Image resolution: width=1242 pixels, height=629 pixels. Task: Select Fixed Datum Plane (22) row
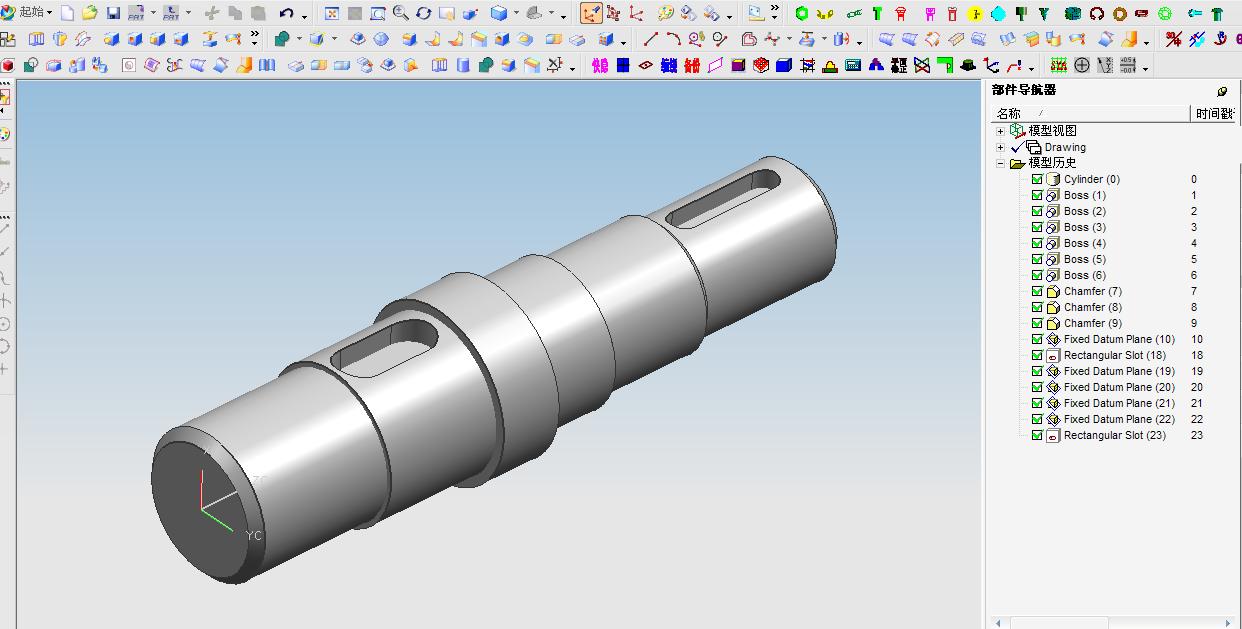click(x=1119, y=419)
